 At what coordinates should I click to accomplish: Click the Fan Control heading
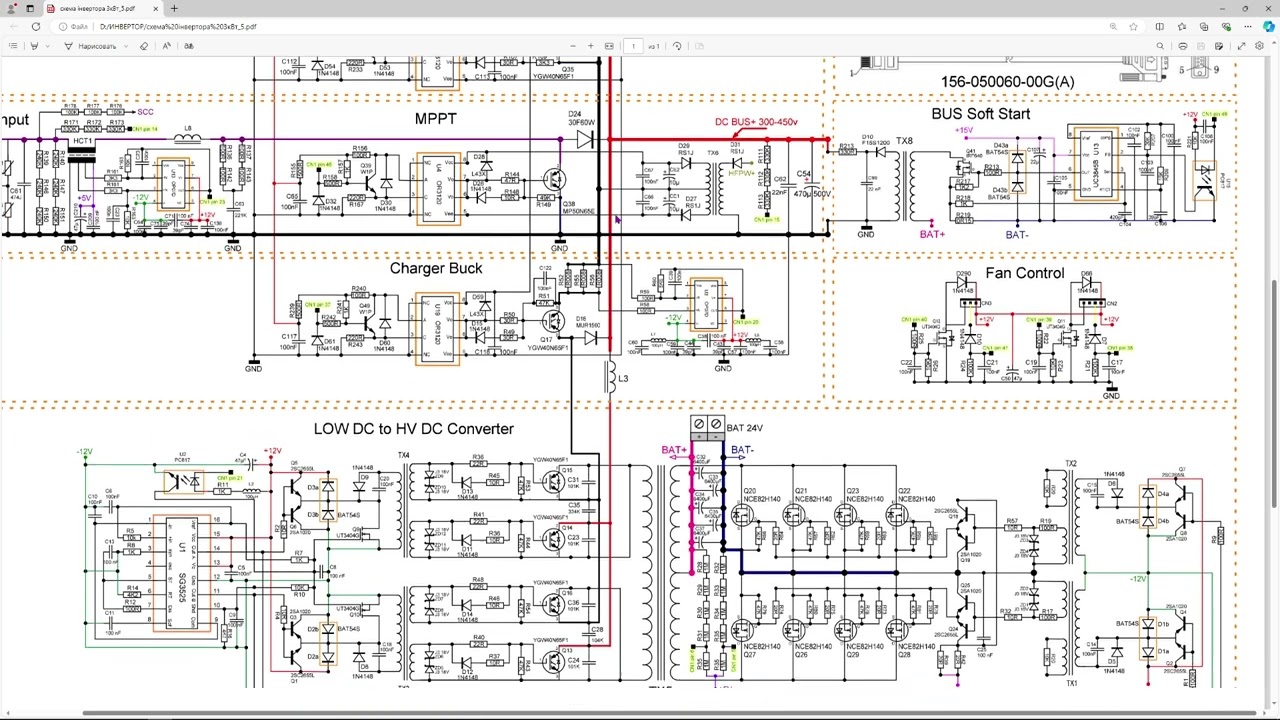[x=1025, y=273]
